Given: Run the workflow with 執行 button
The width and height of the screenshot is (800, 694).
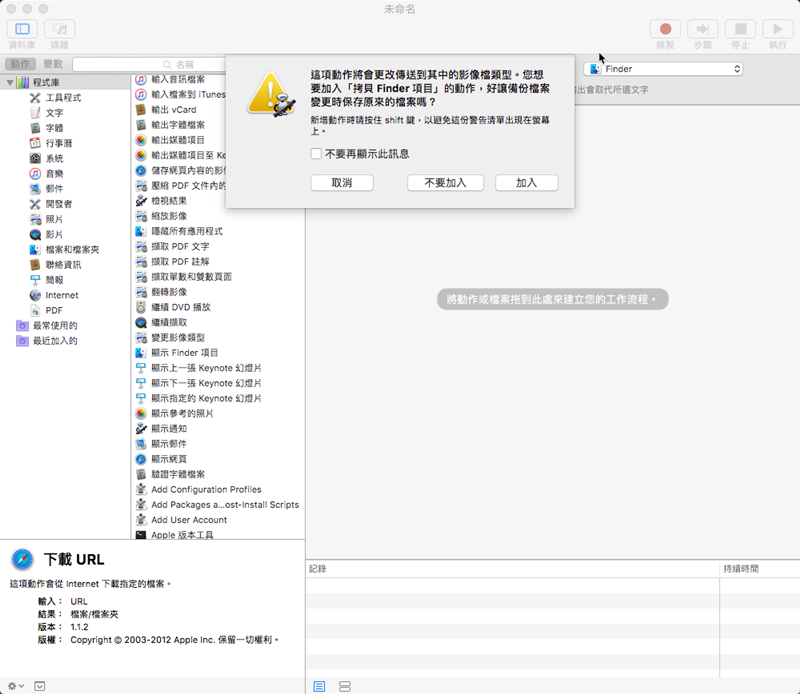Looking at the screenshot, I should (778, 29).
